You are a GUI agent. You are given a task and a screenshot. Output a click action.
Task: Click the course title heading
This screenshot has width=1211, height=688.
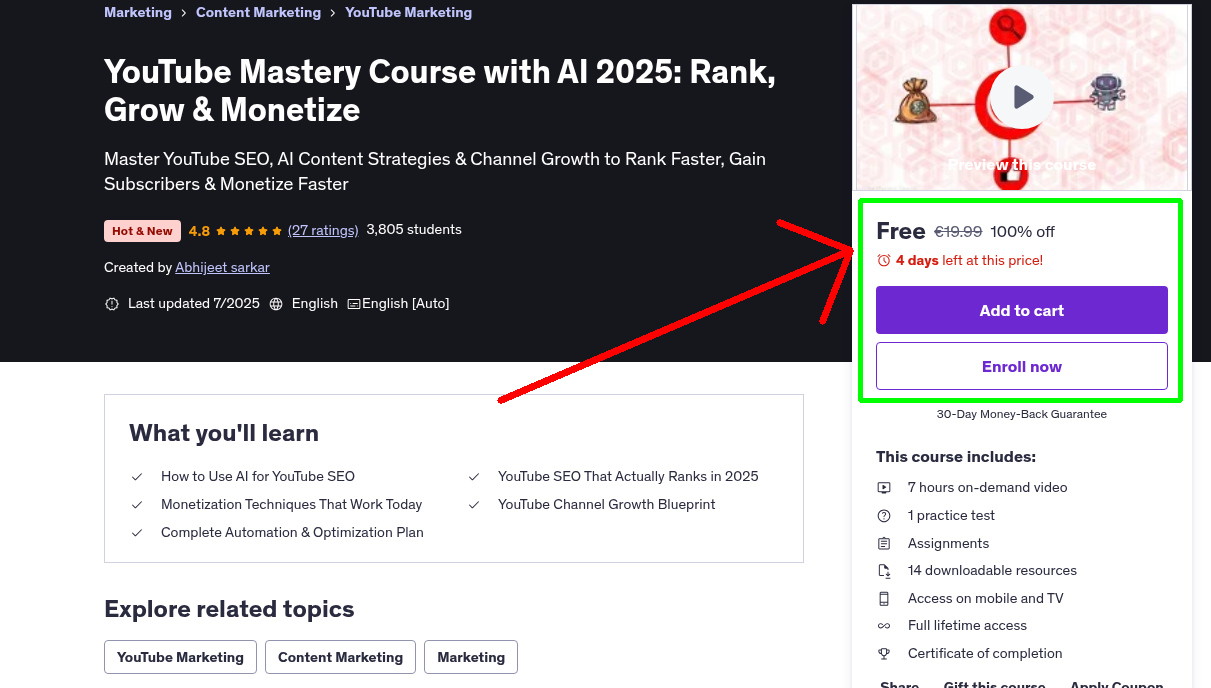[x=440, y=90]
